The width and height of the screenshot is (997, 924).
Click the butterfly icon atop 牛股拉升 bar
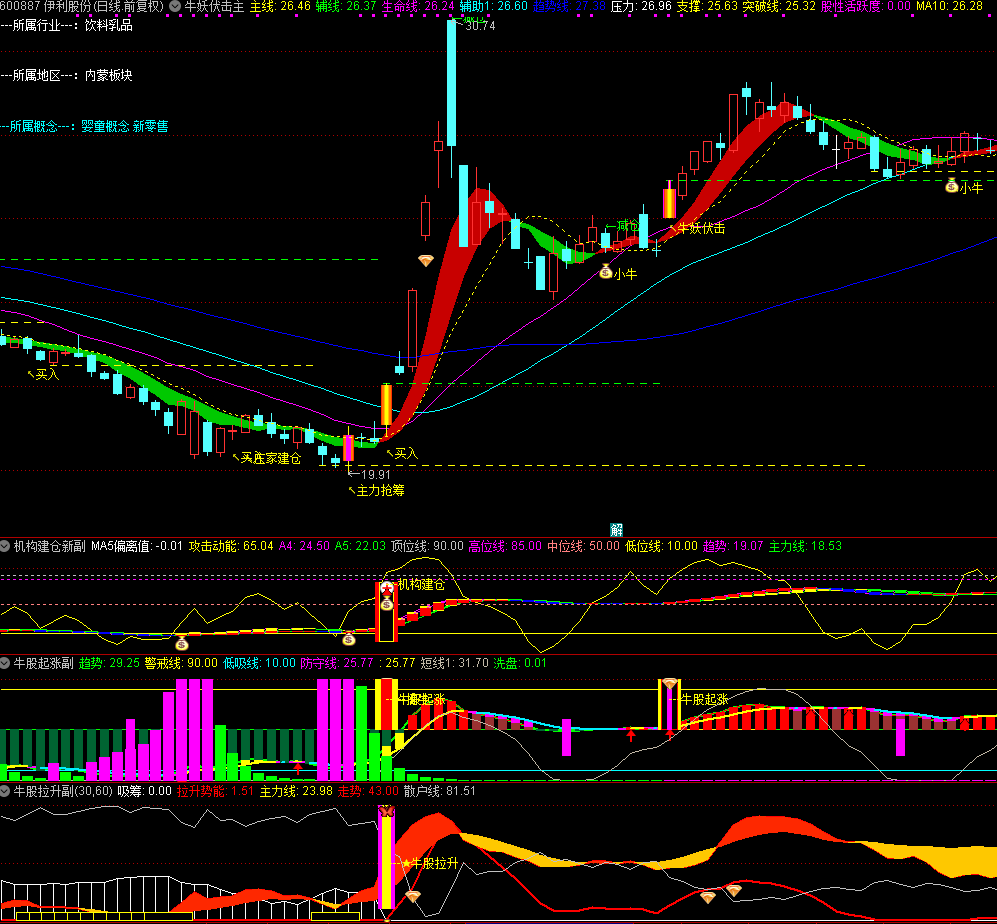[386, 811]
